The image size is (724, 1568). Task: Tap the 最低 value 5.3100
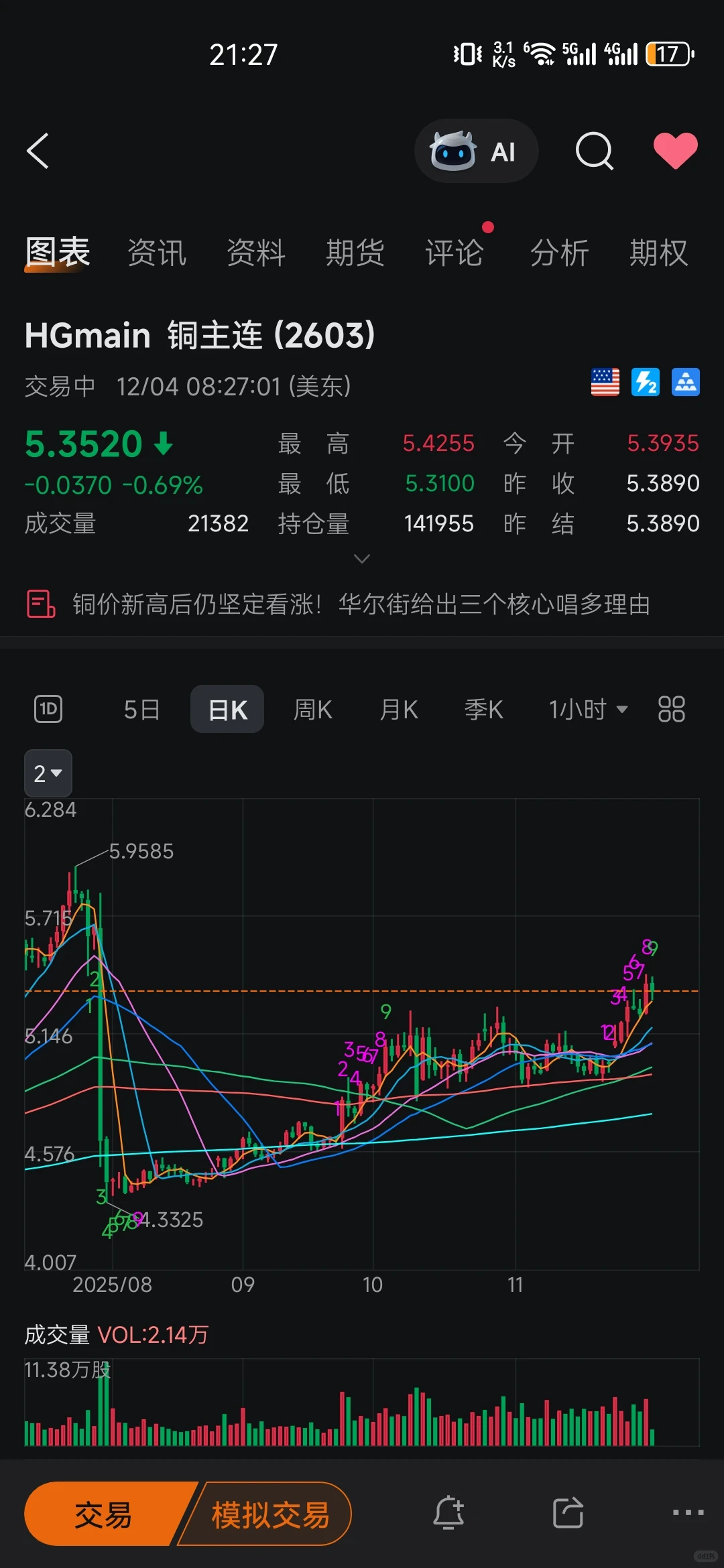click(x=440, y=483)
